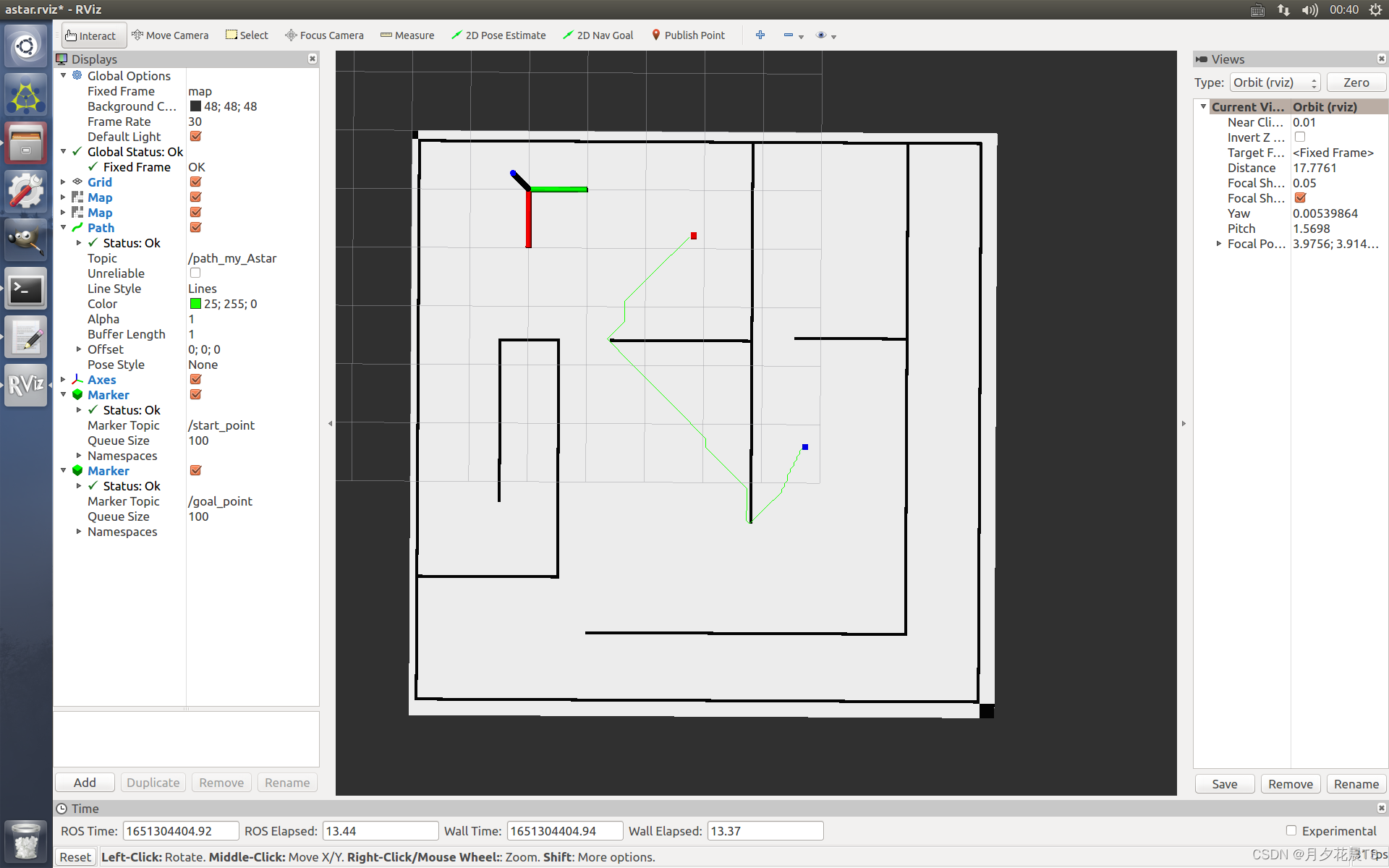Click the Reset button
Viewport: 1389px width, 868px height.
tap(75, 857)
